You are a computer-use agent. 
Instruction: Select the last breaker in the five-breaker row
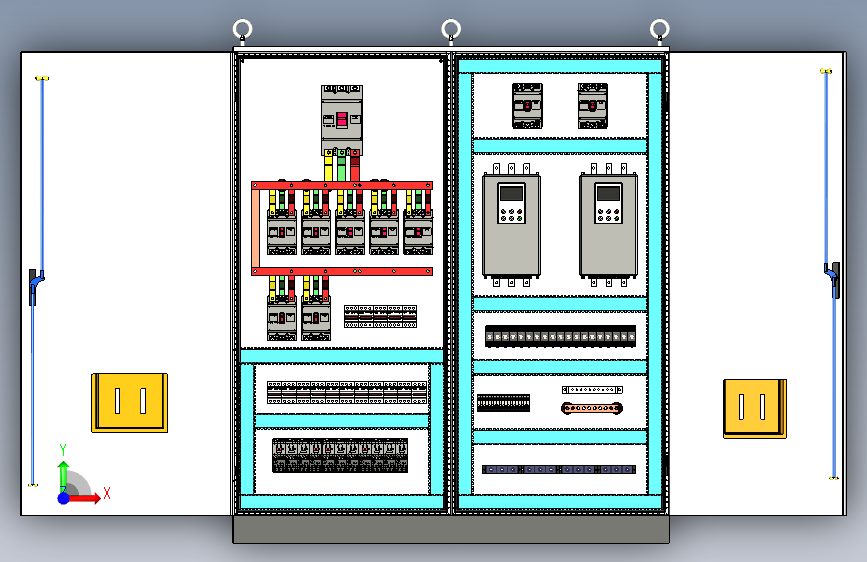(x=418, y=232)
